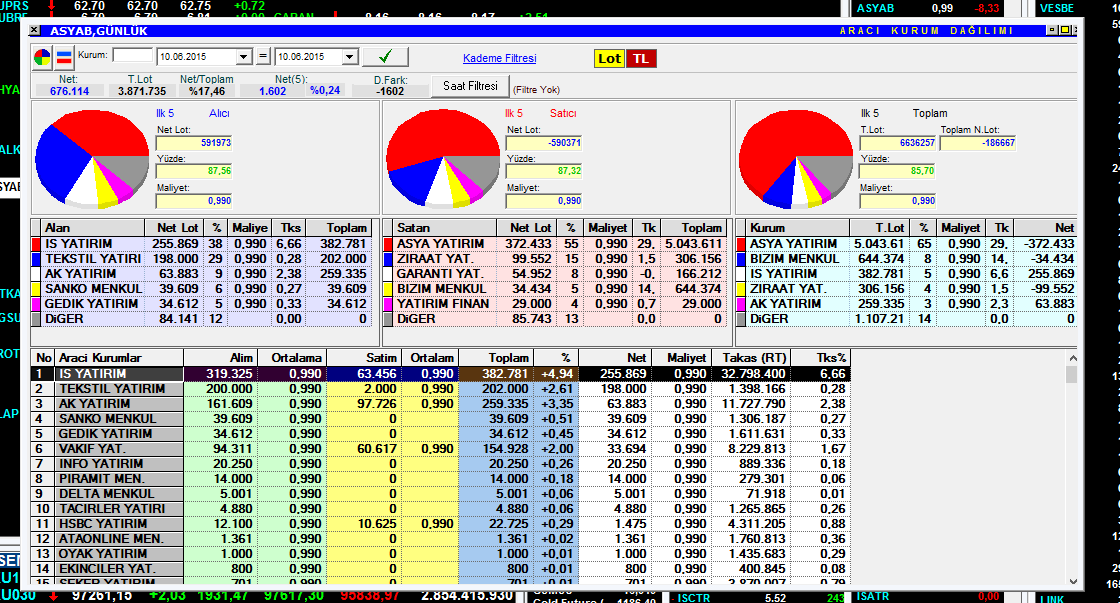The width and height of the screenshot is (1120, 603).
Task: Click the Ilk 5 Alıcı pie chart
Action: pos(91,158)
